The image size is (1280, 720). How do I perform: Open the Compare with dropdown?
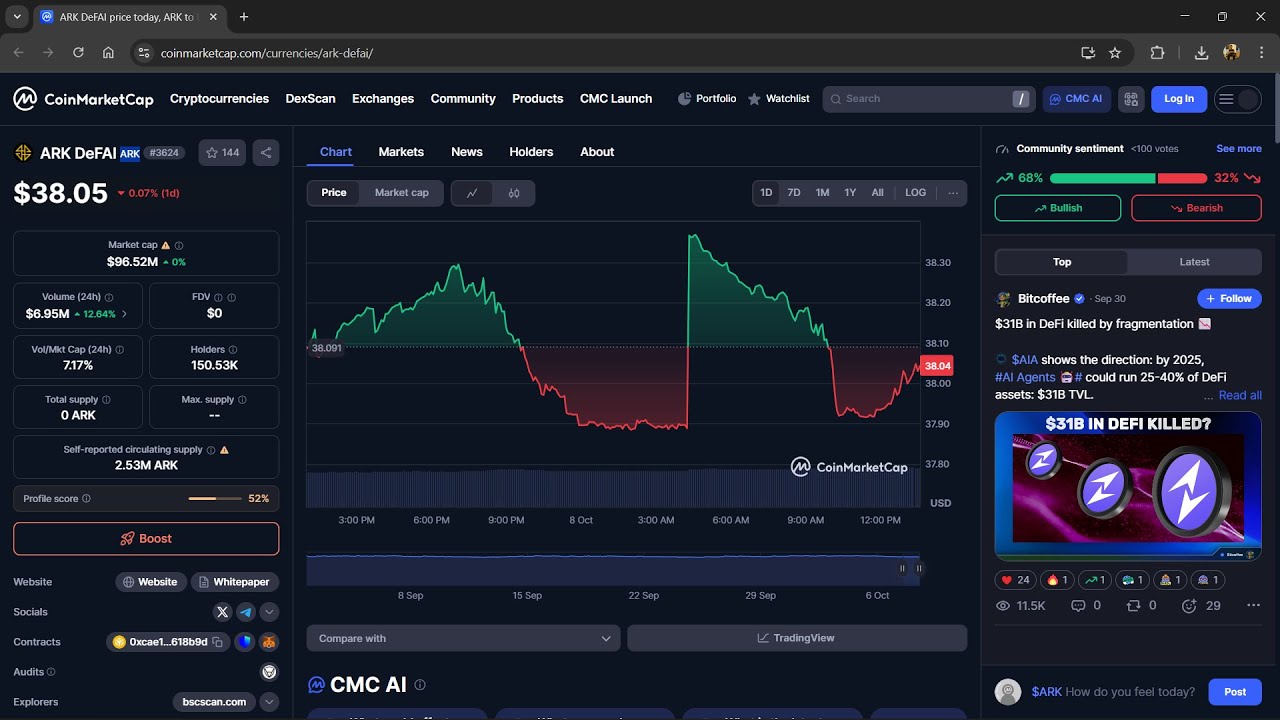click(464, 638)
